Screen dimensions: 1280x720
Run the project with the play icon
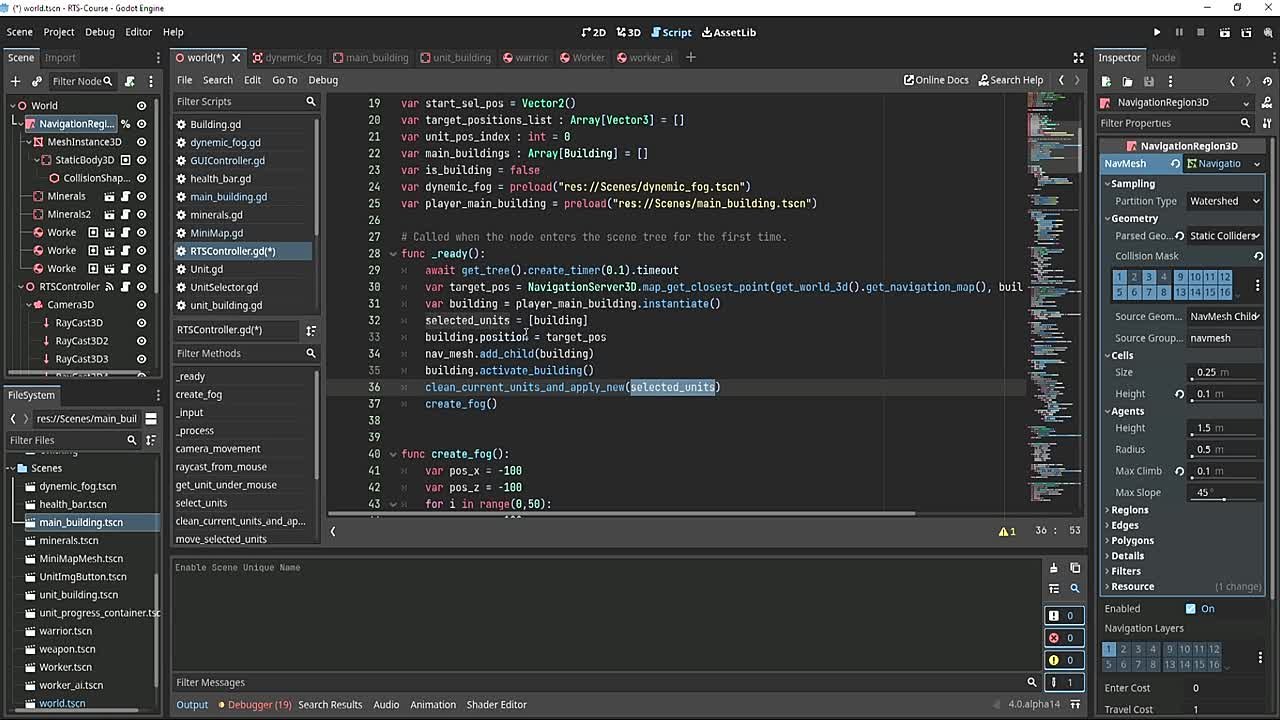click(1157, 32)
